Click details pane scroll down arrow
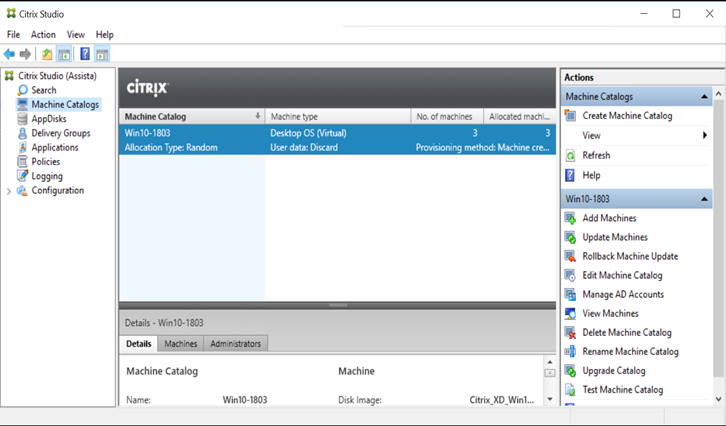This screenshot has width=726, height=426. (550, 399)
